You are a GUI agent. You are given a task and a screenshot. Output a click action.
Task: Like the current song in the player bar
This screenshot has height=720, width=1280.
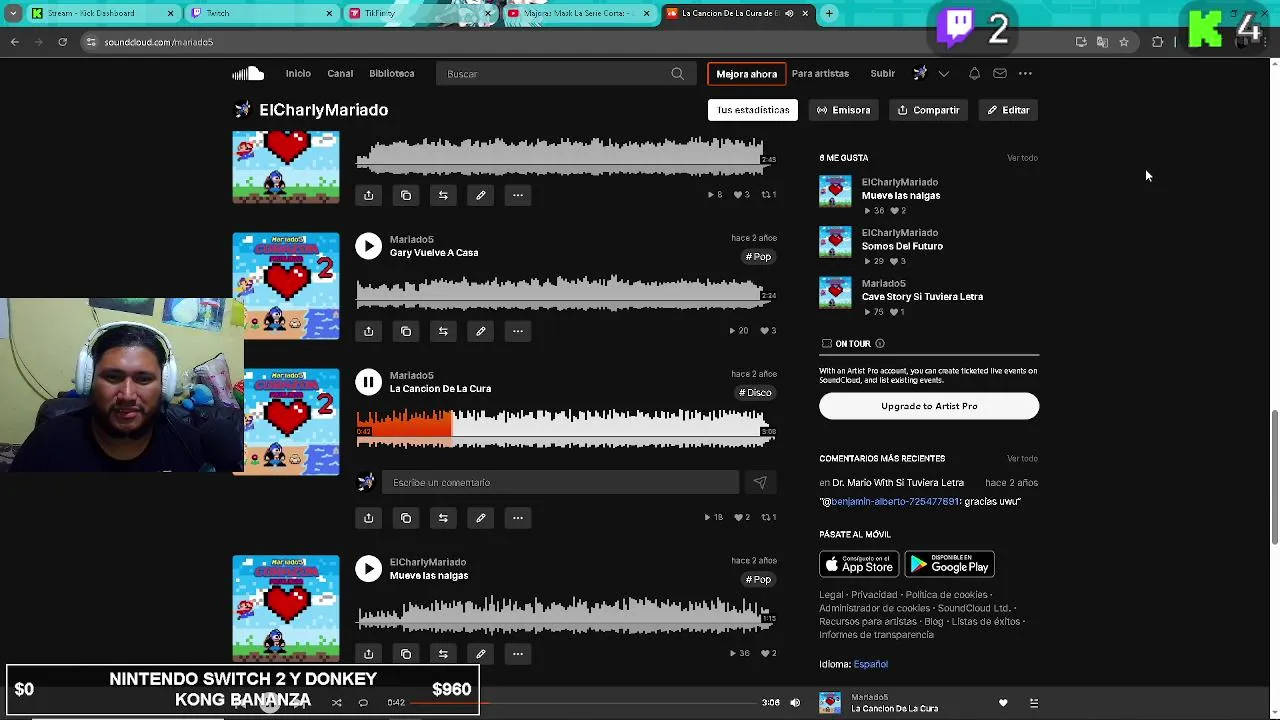[1003, 703]
